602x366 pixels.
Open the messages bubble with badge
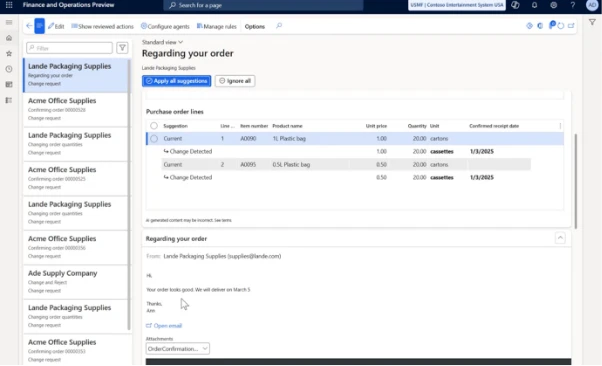552,25
